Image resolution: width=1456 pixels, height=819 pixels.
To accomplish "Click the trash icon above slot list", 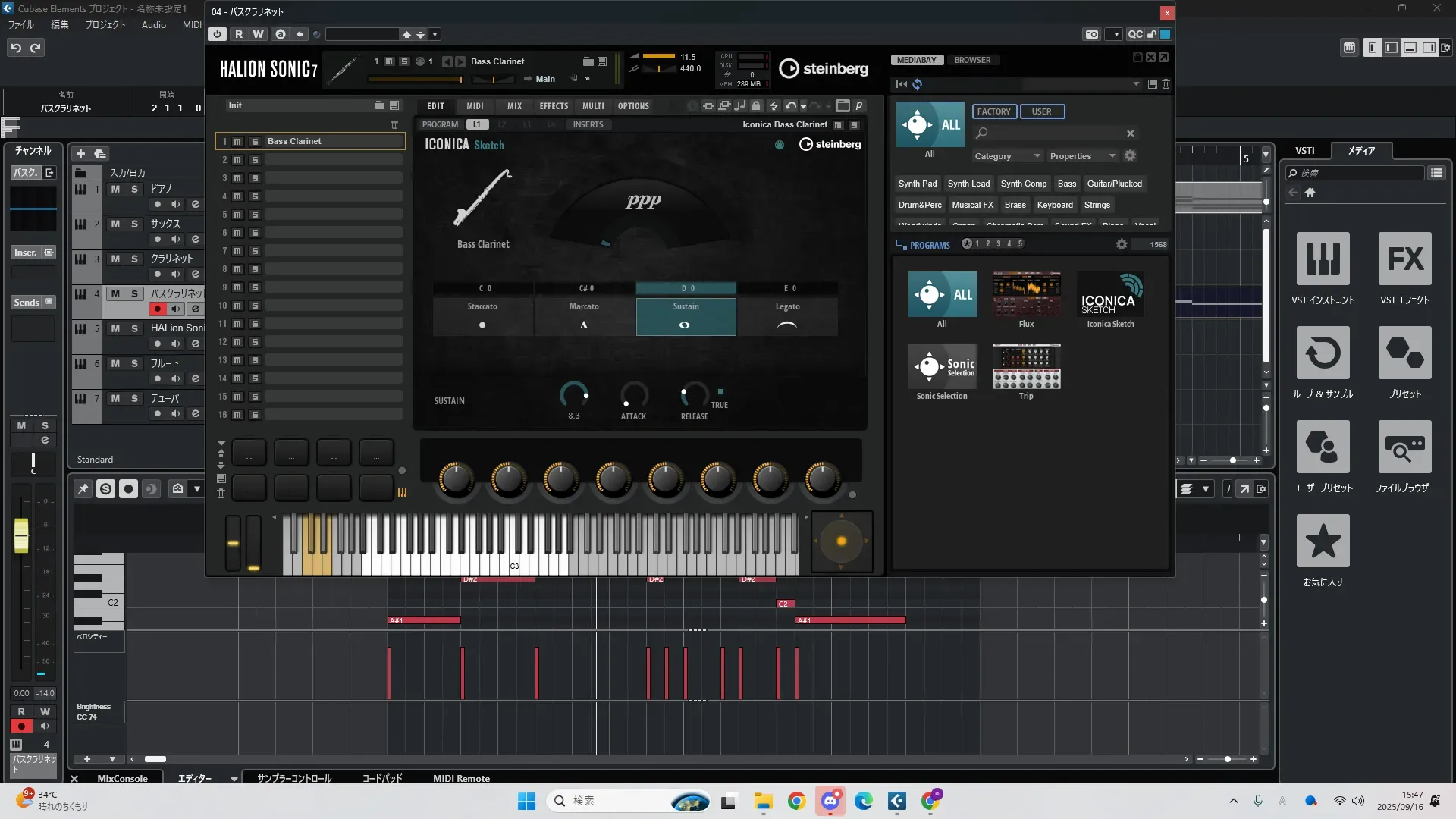I will pyautogui.click(x=394, y=124).
